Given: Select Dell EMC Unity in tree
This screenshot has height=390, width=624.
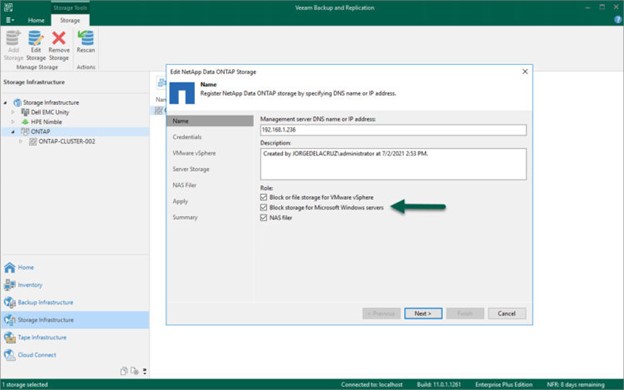Looking at the screenshot, I should [50, 112].
